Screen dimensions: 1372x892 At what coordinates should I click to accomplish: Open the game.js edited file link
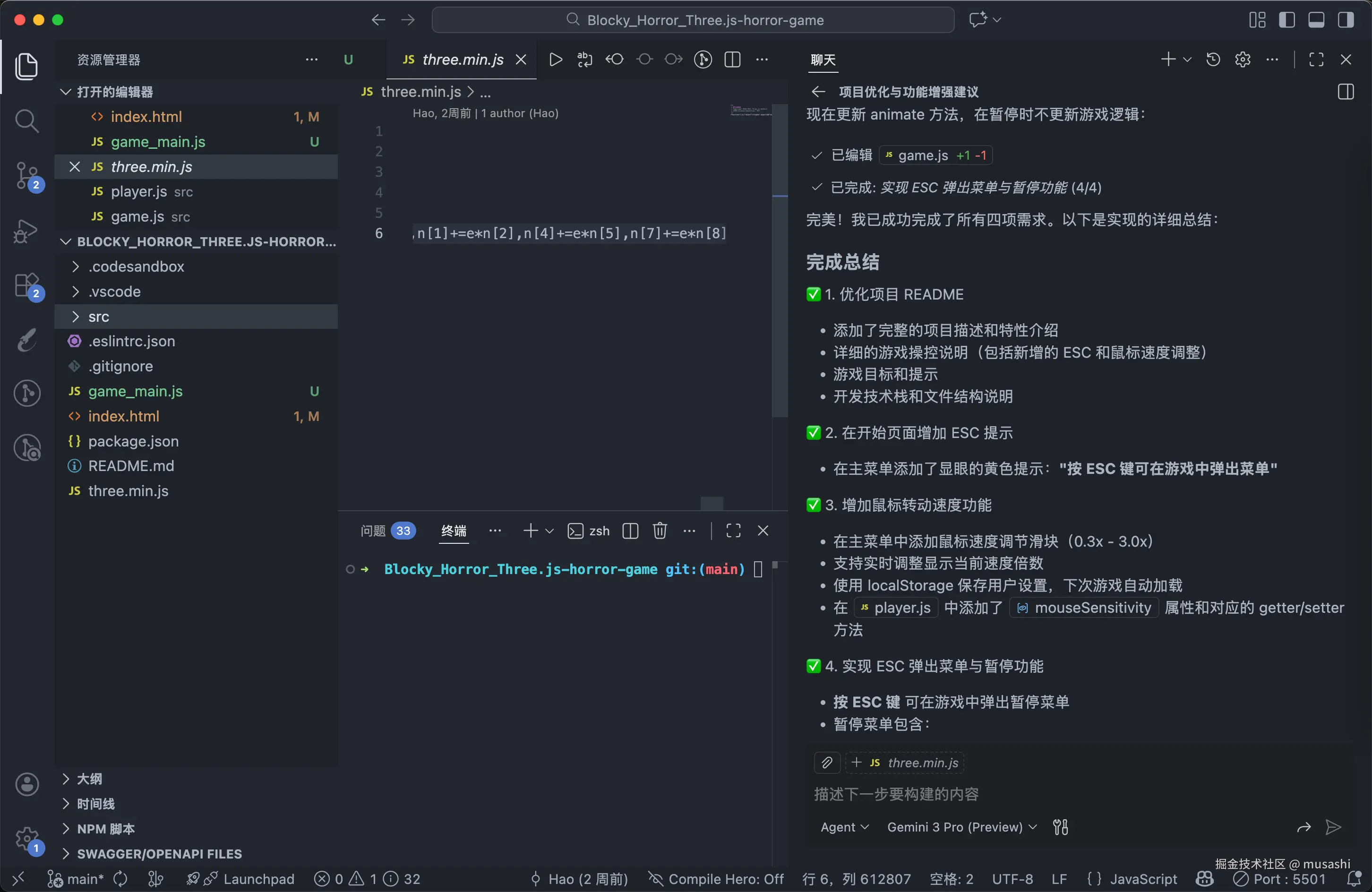(x=935, y=155)
